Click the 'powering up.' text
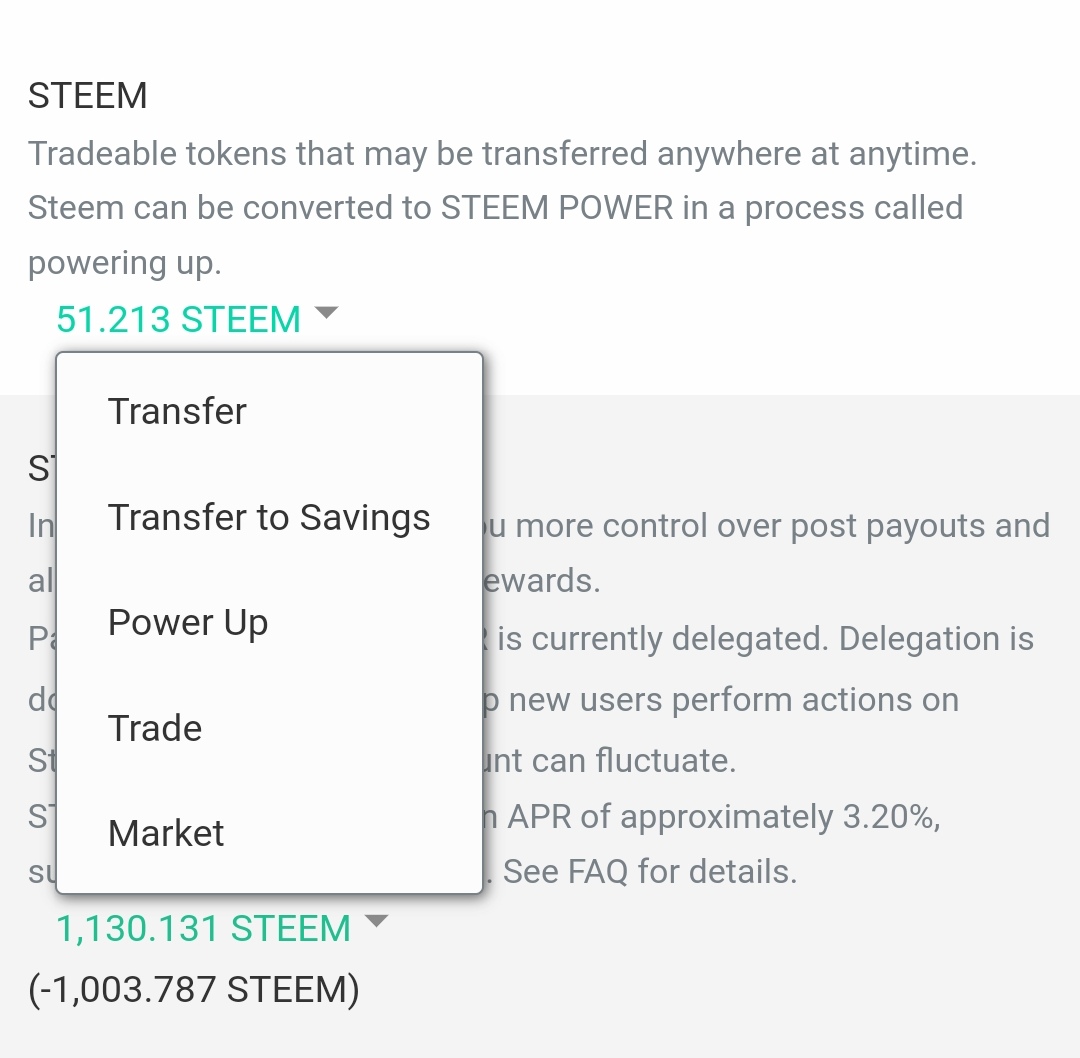 pos(125,263)
